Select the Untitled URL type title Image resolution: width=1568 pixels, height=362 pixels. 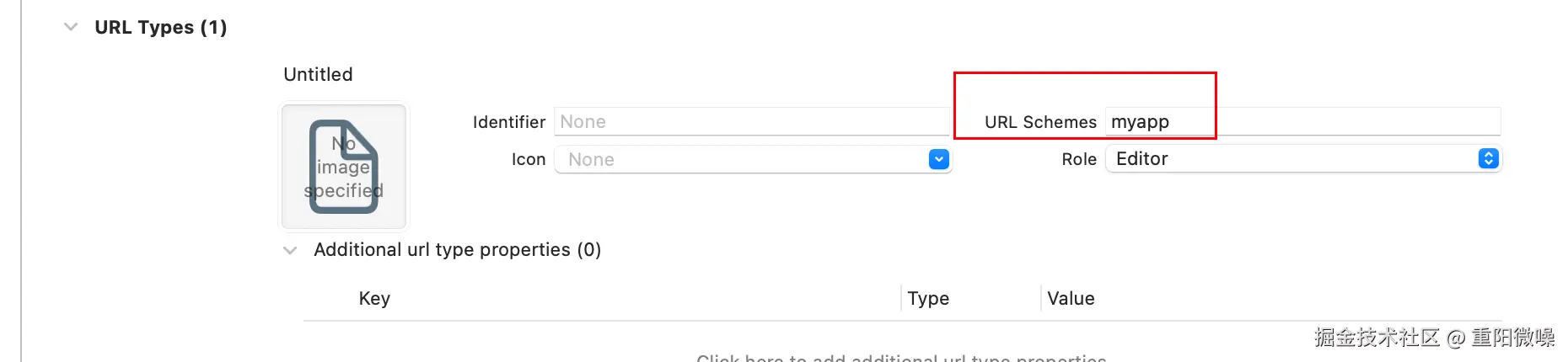pos(318,74)
